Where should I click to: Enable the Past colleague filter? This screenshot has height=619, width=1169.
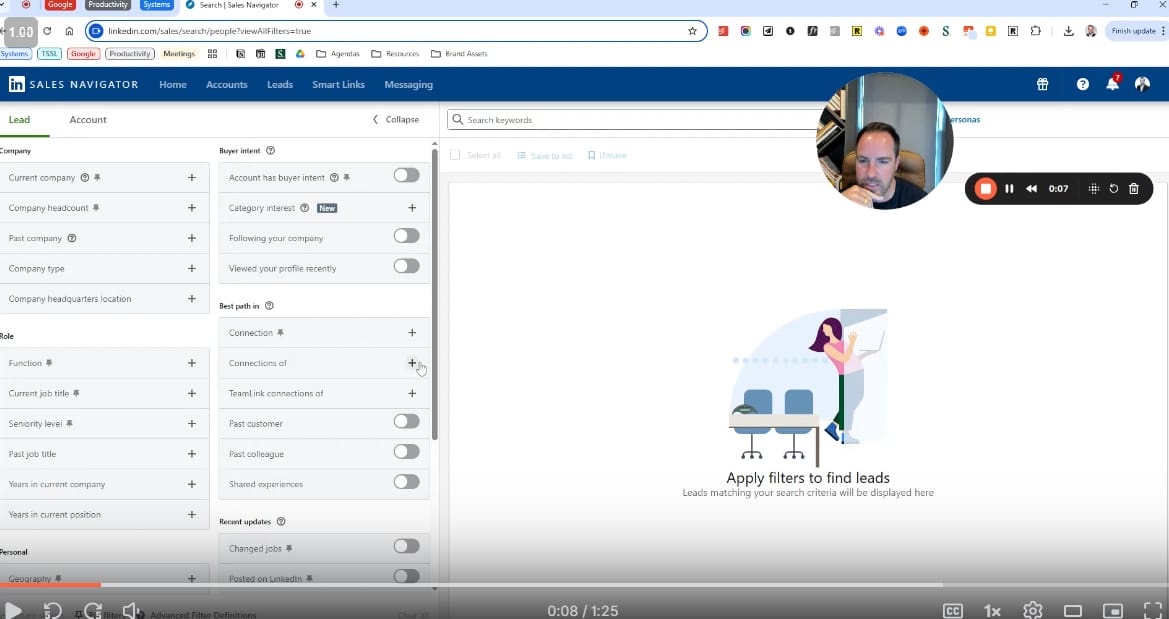tap(406, 452)
